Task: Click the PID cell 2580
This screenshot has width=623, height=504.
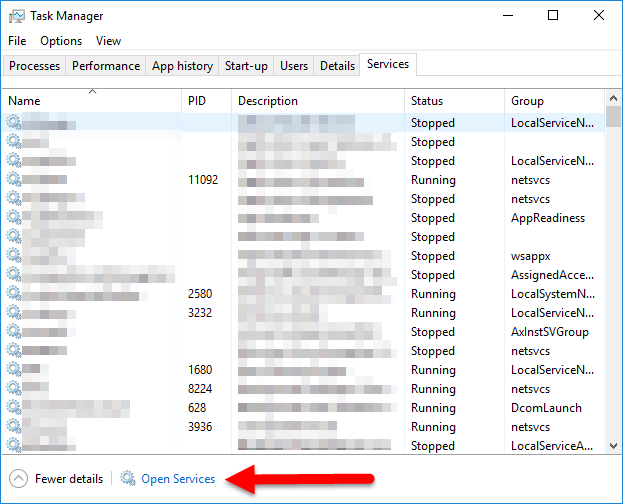Action: coord(200,294)
